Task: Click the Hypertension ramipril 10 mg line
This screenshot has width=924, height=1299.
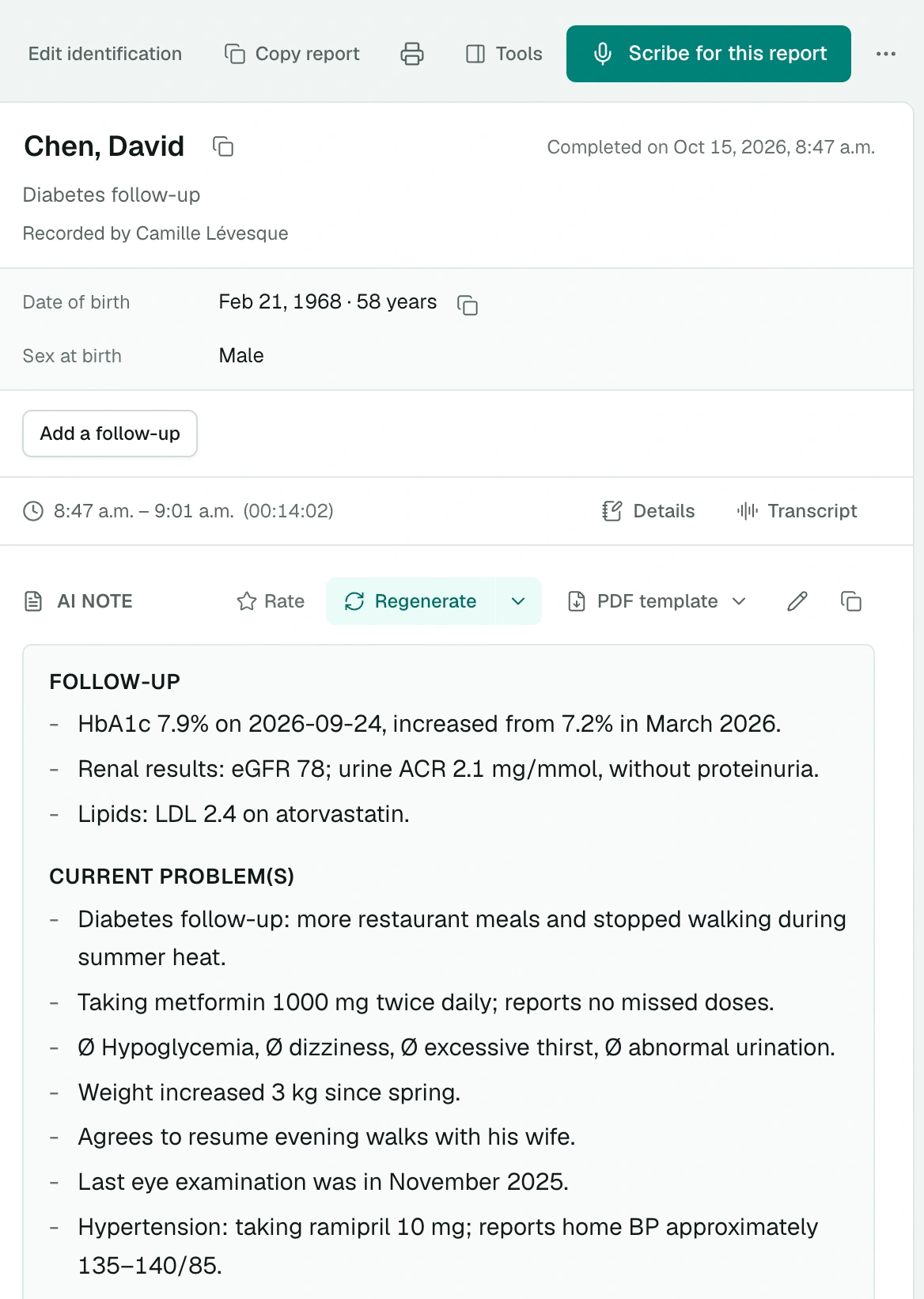Action: click(448, 1246)
